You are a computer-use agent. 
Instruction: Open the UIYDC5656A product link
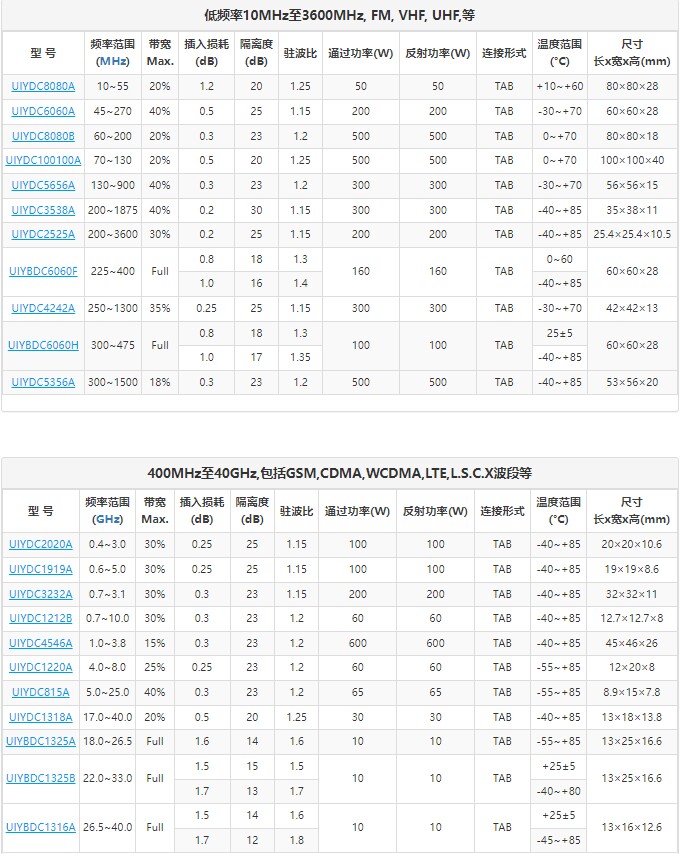point(43,185)
